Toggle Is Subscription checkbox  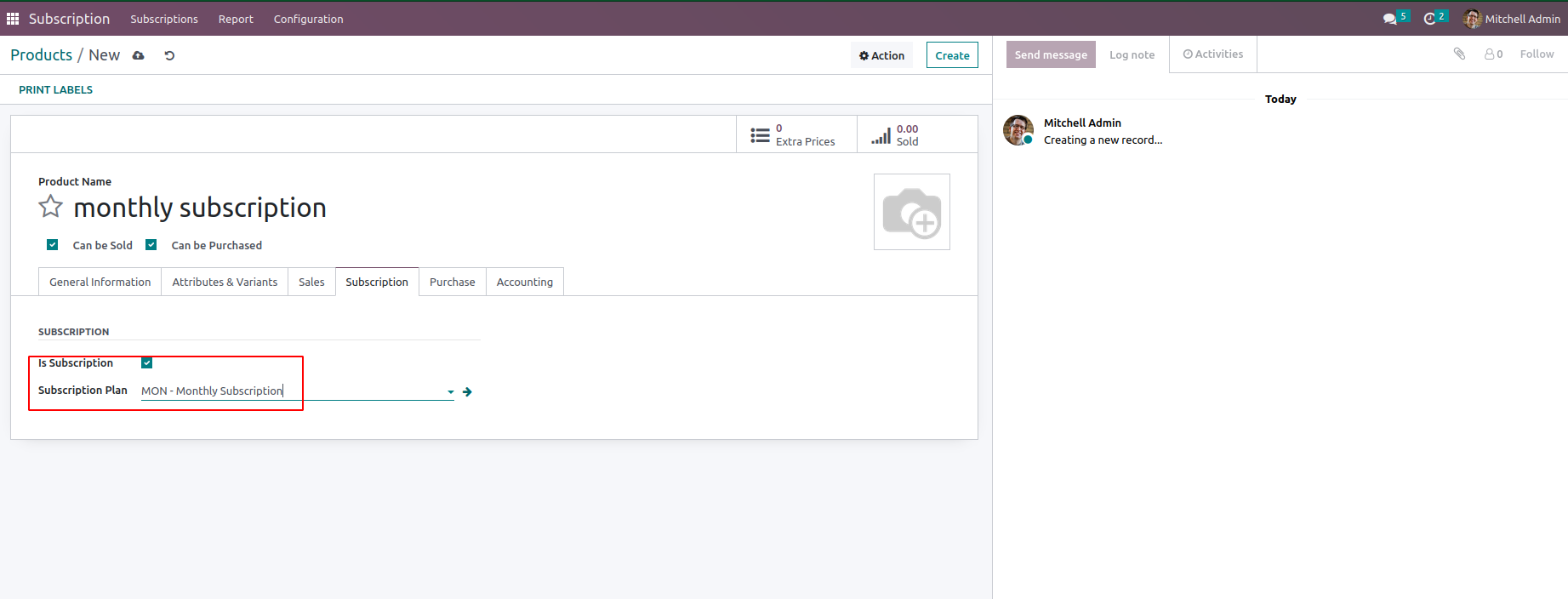(x=147, y=363)
